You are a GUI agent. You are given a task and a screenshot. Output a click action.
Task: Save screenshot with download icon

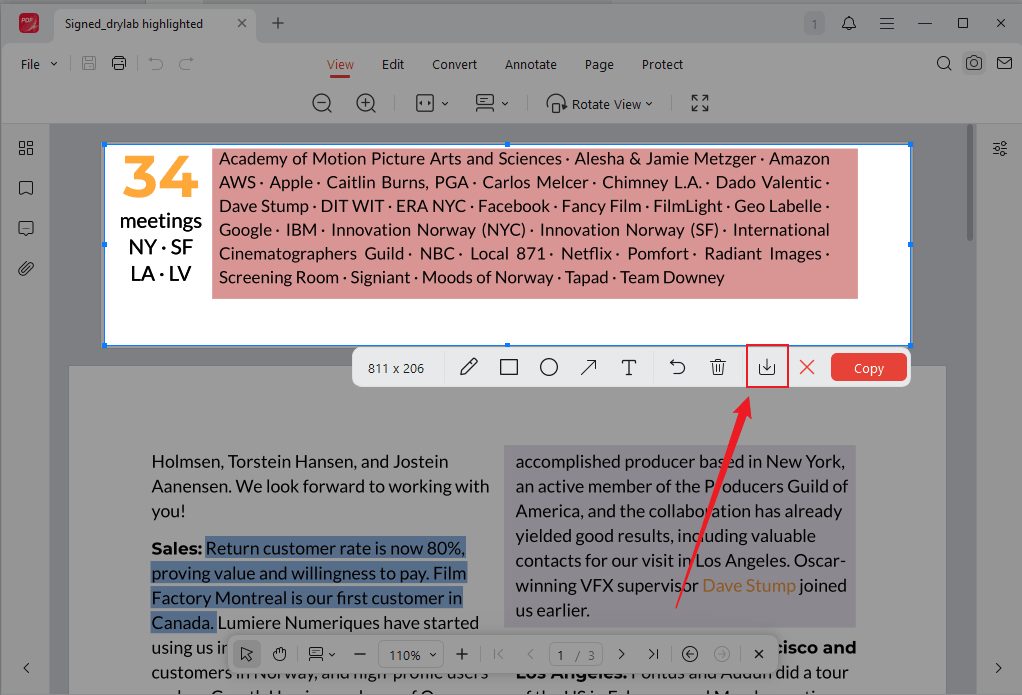pyautogui.click(x=767, y=367)
